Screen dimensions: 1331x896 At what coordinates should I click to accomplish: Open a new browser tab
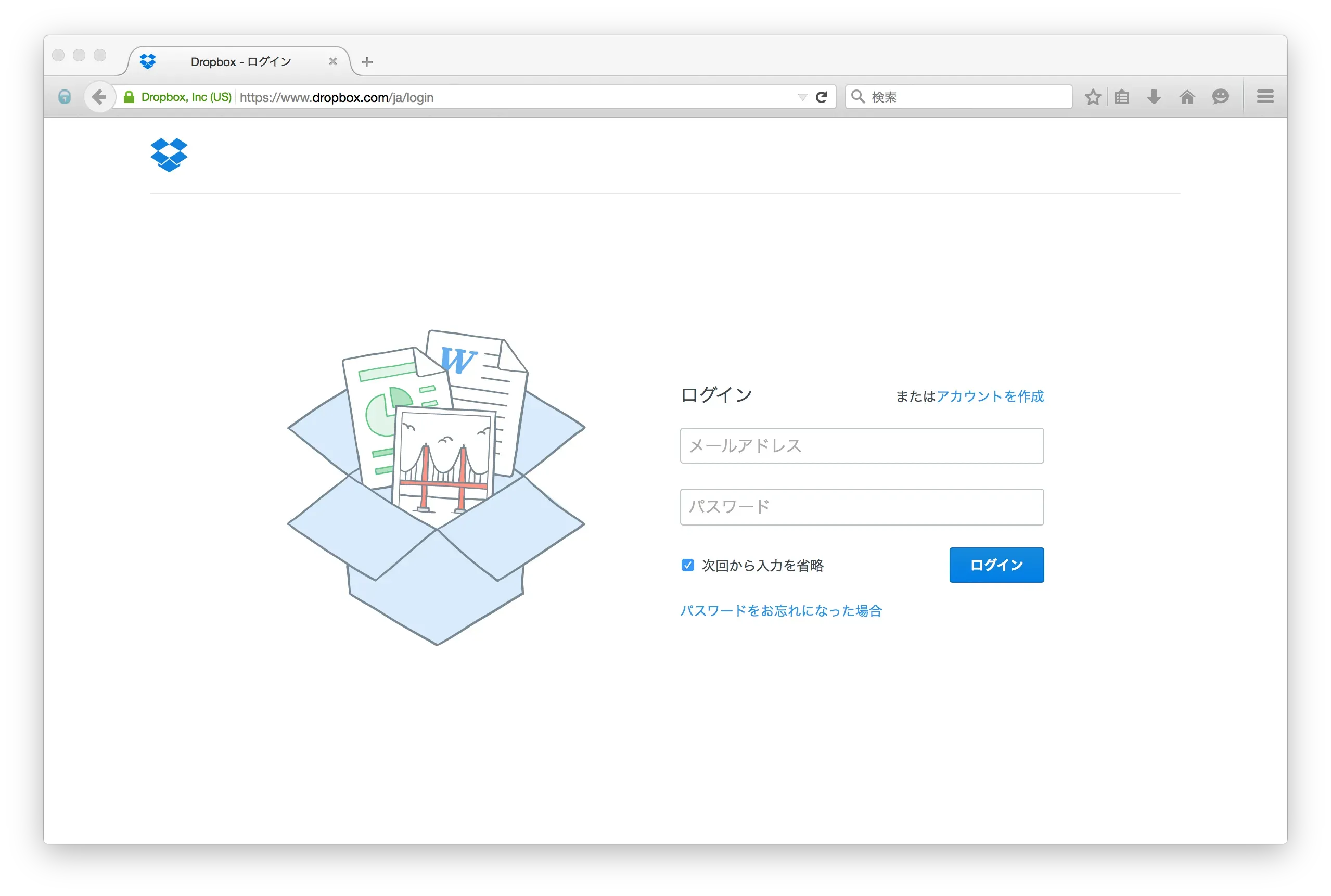[367, 61]
